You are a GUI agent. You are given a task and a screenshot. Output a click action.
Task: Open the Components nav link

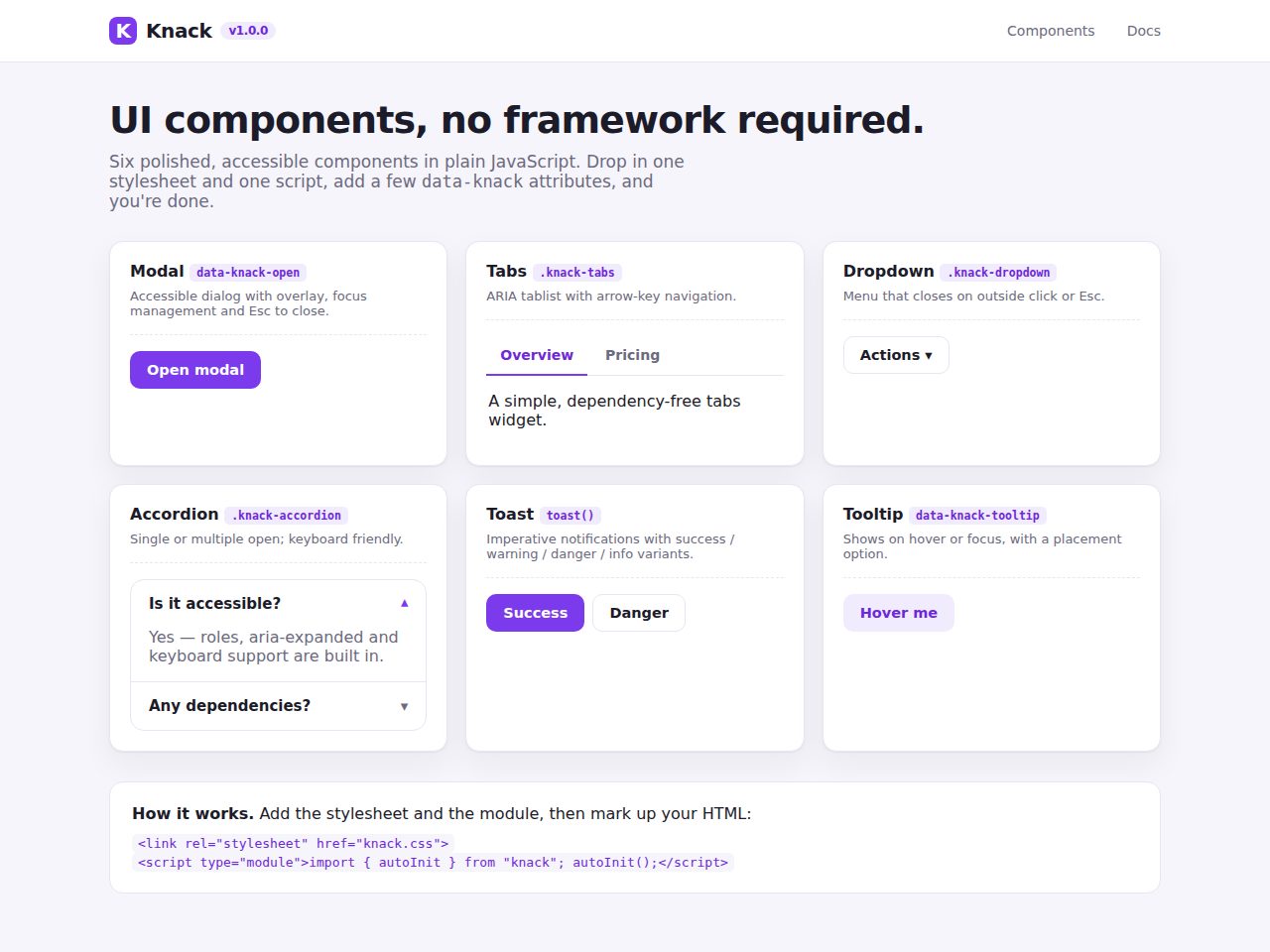[x=1051, y=31]
